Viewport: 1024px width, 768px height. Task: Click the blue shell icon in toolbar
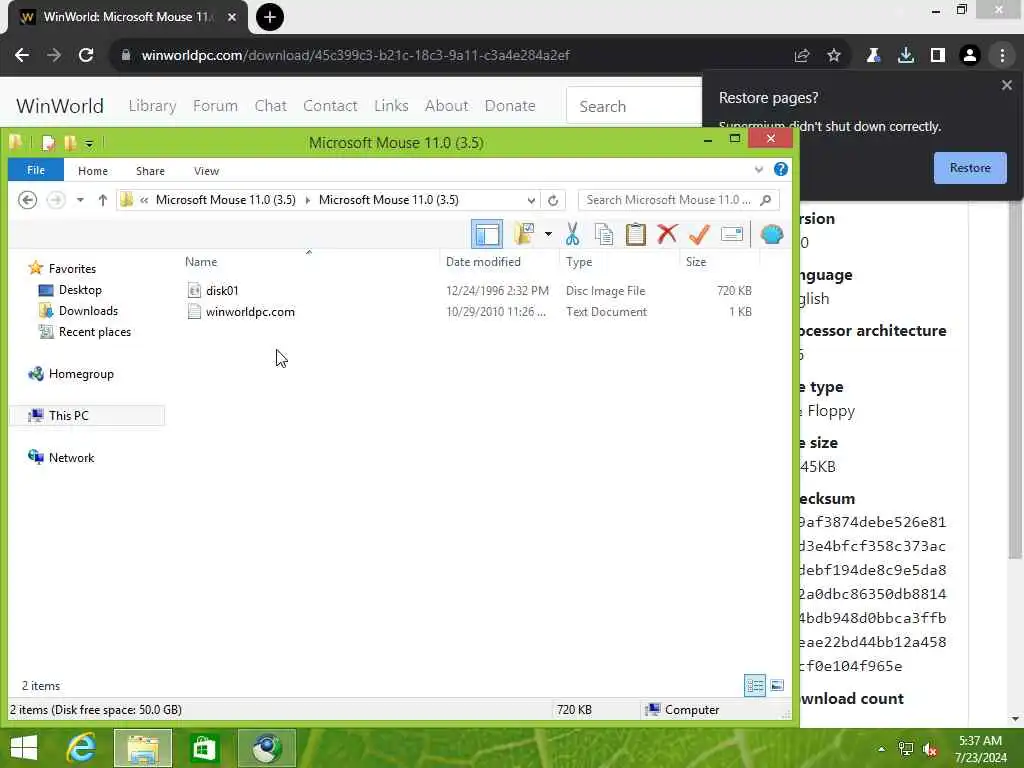(x=772, y=234)
